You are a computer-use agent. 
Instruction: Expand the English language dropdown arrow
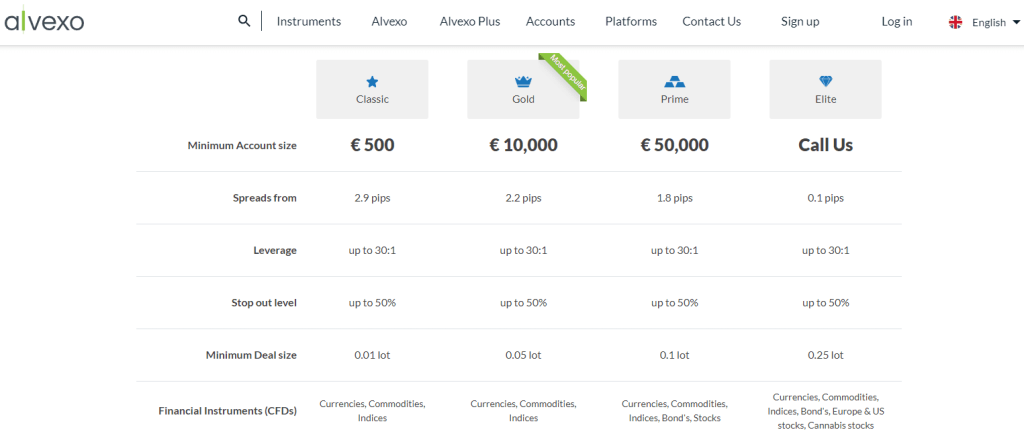1016,22
